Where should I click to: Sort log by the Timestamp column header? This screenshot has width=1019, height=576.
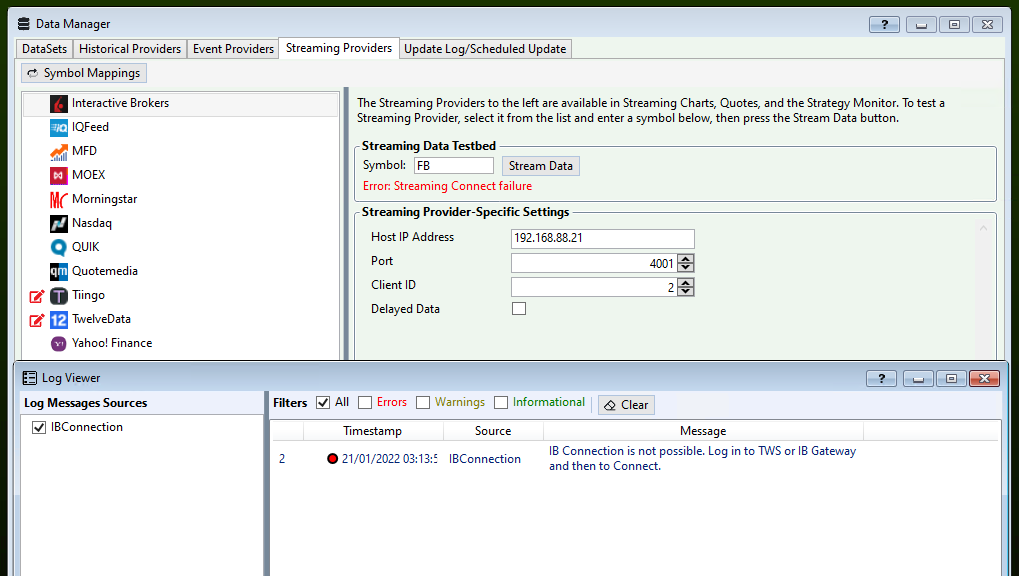tap(373, 431)
